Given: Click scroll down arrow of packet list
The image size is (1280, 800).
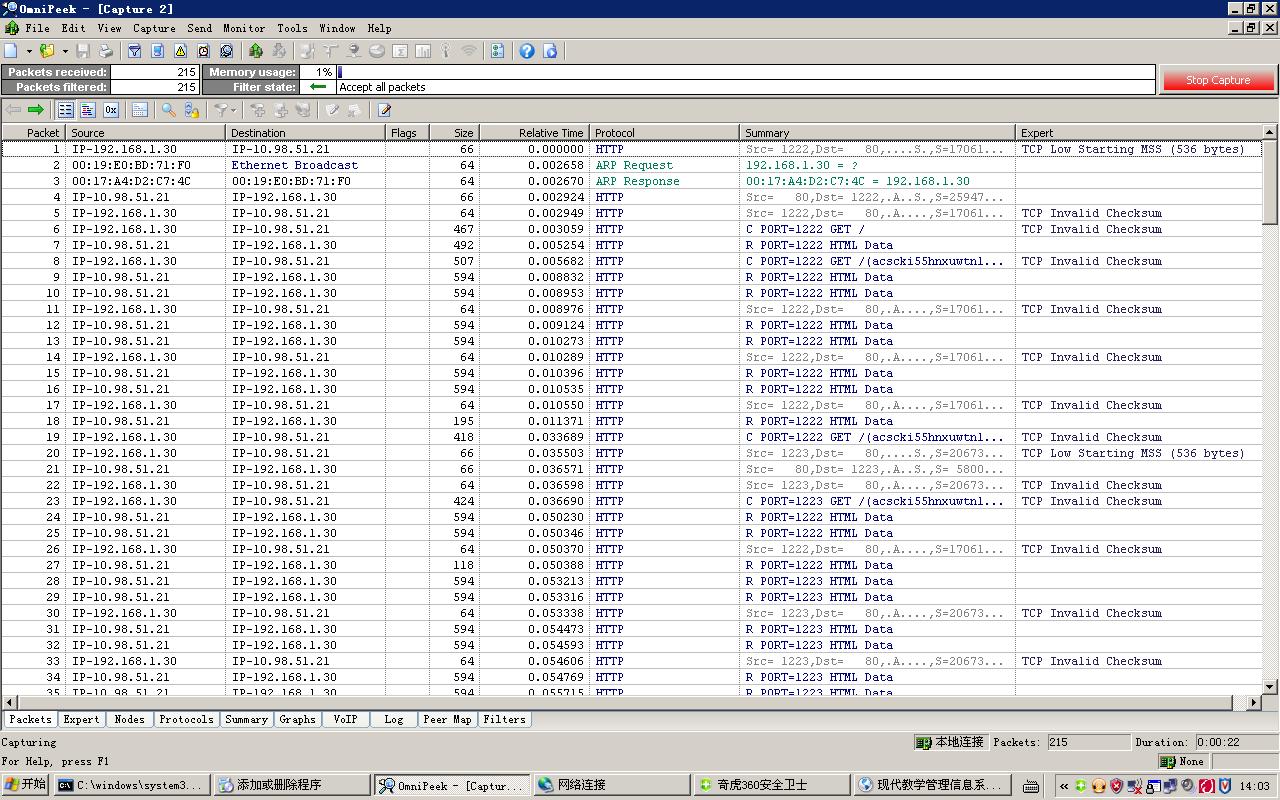Looking at the screenshot, I should (1270, 687).
